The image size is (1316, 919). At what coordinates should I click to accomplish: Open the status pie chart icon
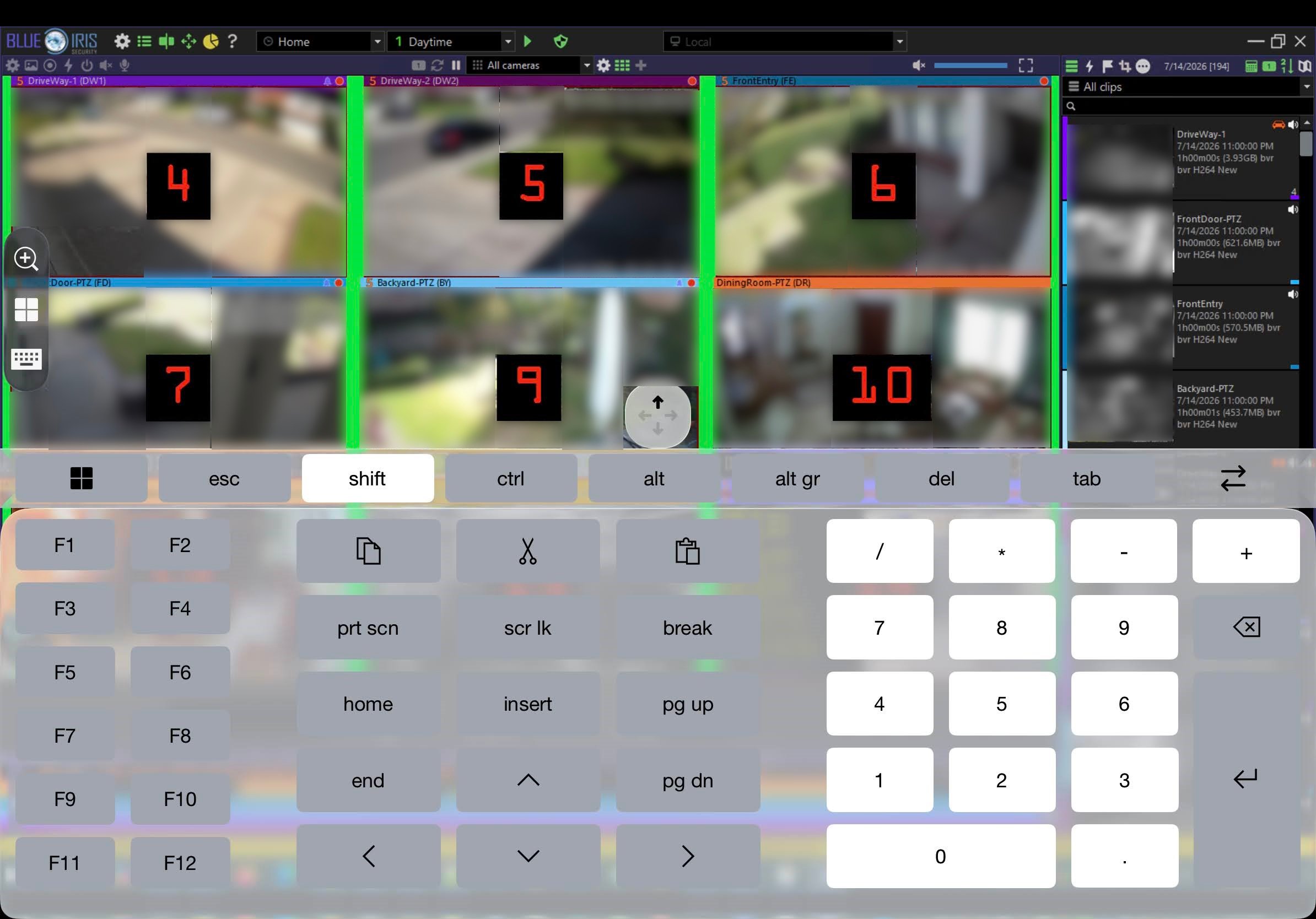[211, 41]
